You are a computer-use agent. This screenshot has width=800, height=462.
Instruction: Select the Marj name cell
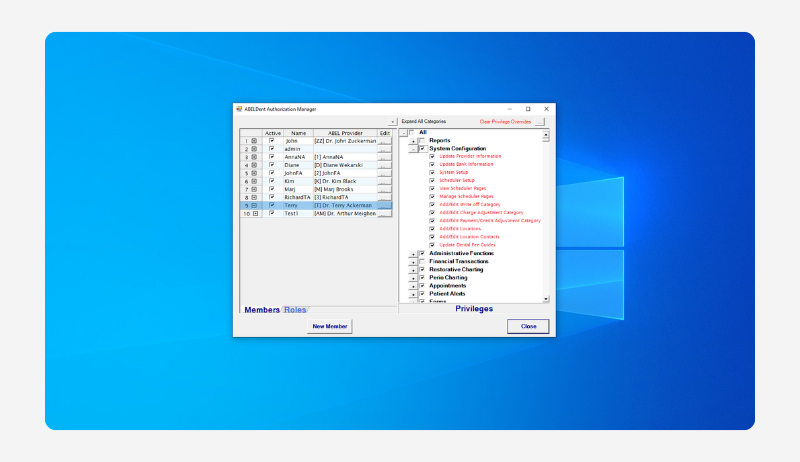298,189
